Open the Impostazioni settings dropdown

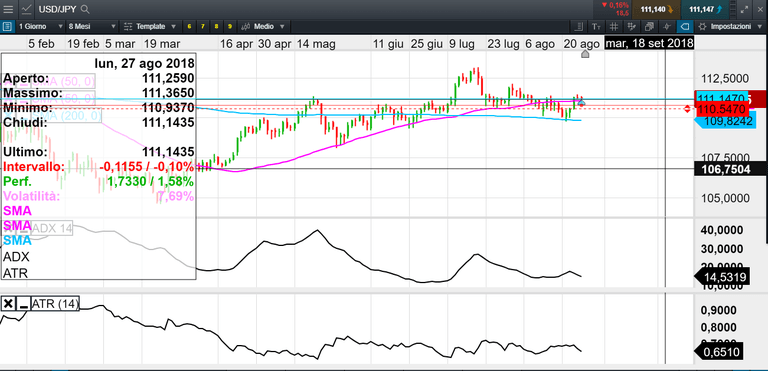pyautogui.click(x=729, y=26)
